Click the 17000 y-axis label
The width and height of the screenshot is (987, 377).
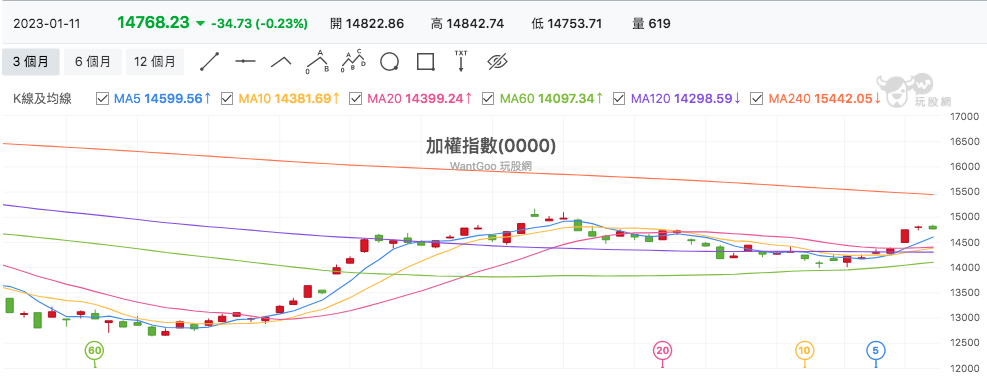coord(966,116)
